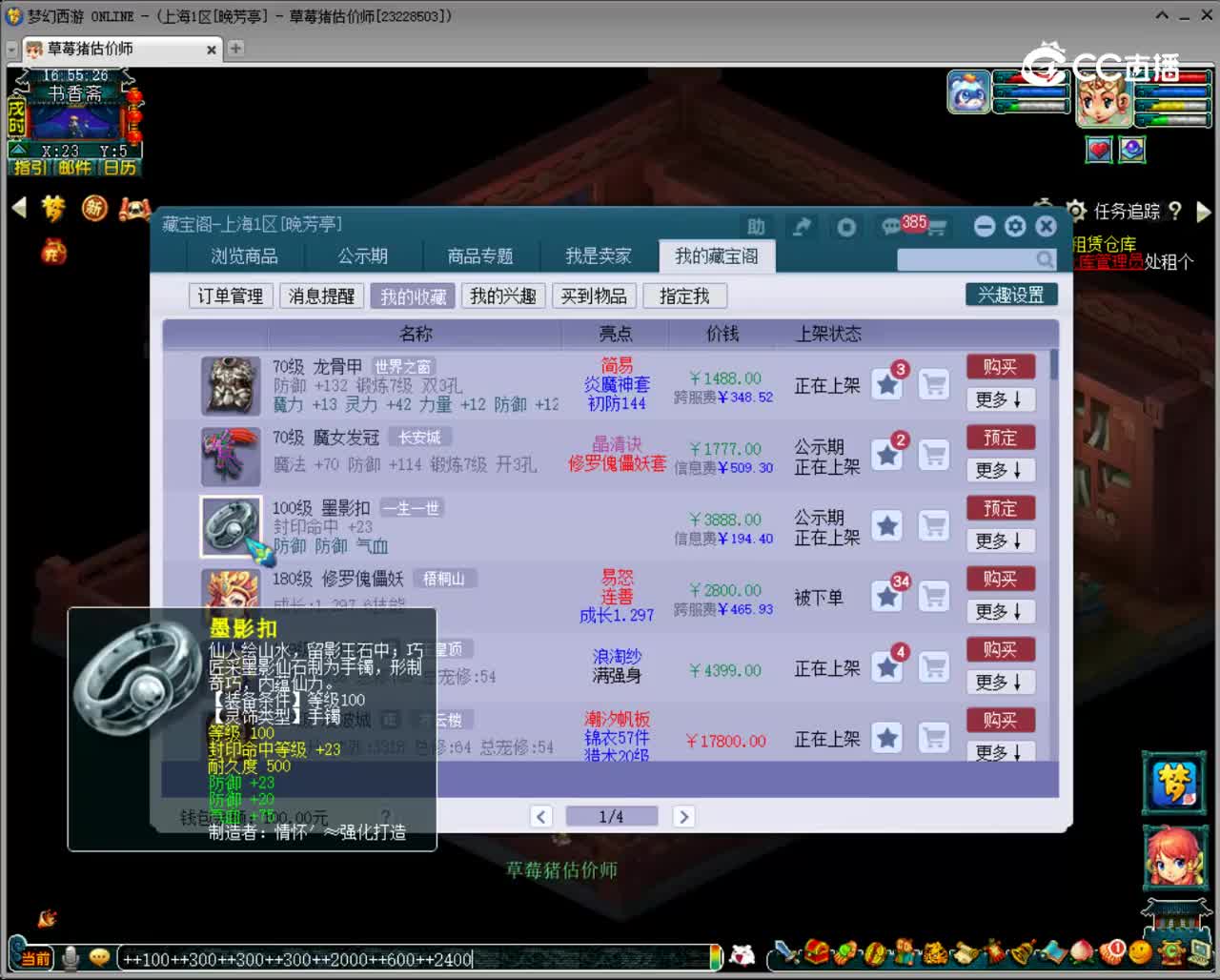Screen dimensions: 1220x980
Task: Toggle favorite star for 70级 魔女发冠
Action: click(x=887, y=456)
